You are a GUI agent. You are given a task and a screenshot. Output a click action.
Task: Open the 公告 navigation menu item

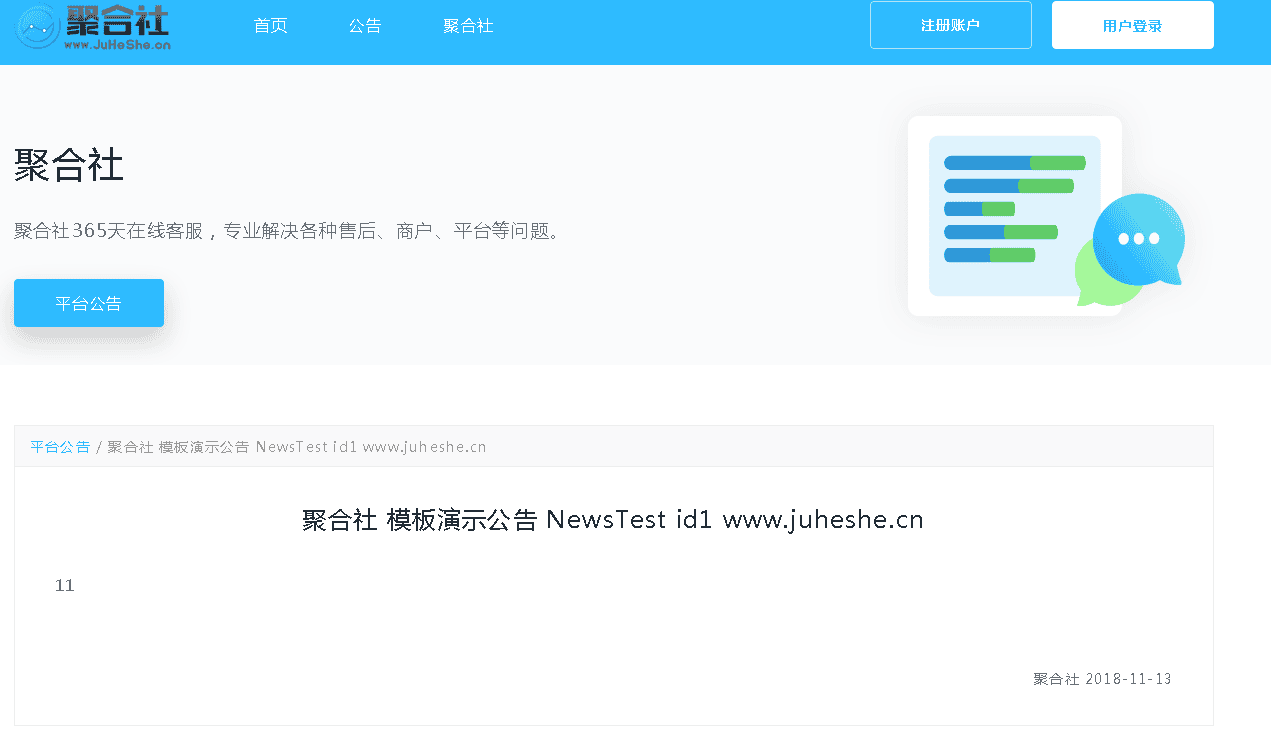click(x=365, y=26)
